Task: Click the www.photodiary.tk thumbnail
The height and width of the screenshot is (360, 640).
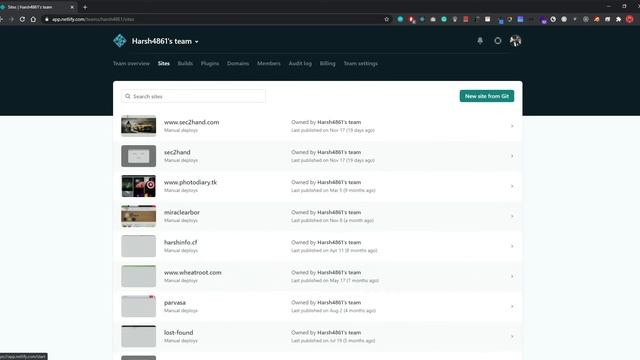Action: pos(138,186)
